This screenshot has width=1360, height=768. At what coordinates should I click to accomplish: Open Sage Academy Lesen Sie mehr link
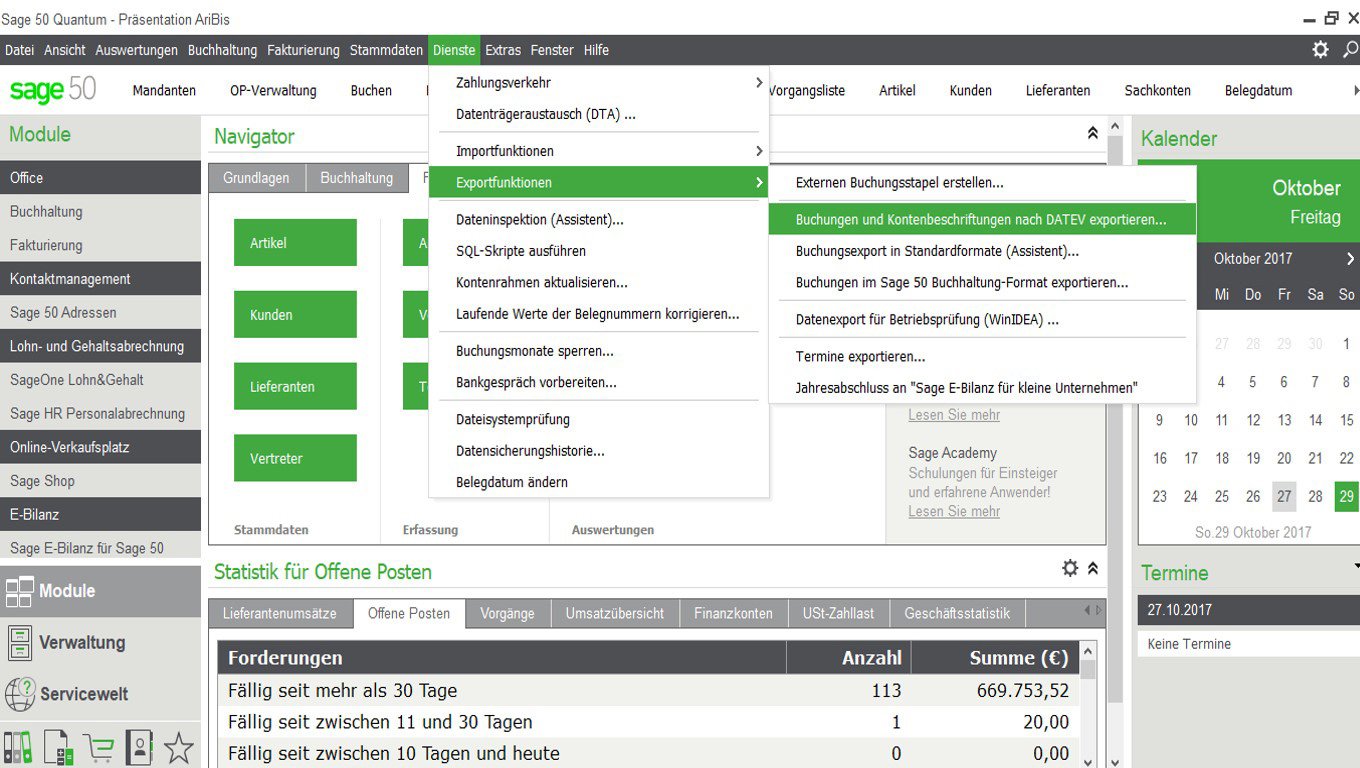954,512
